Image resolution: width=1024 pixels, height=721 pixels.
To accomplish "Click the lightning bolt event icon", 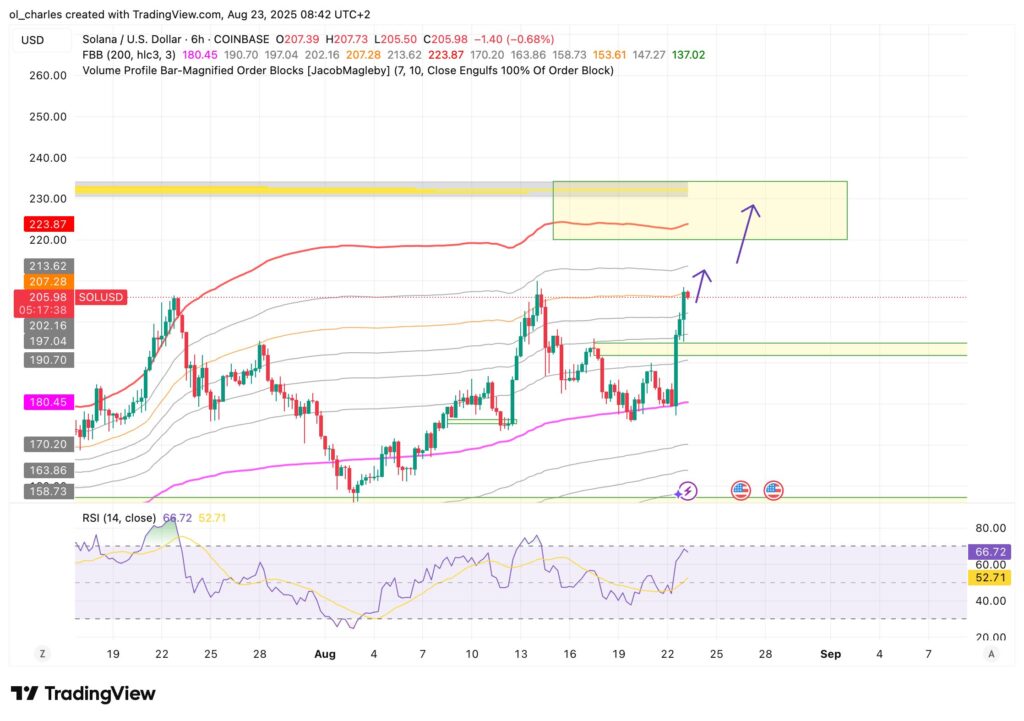I will tap(687, 491).
